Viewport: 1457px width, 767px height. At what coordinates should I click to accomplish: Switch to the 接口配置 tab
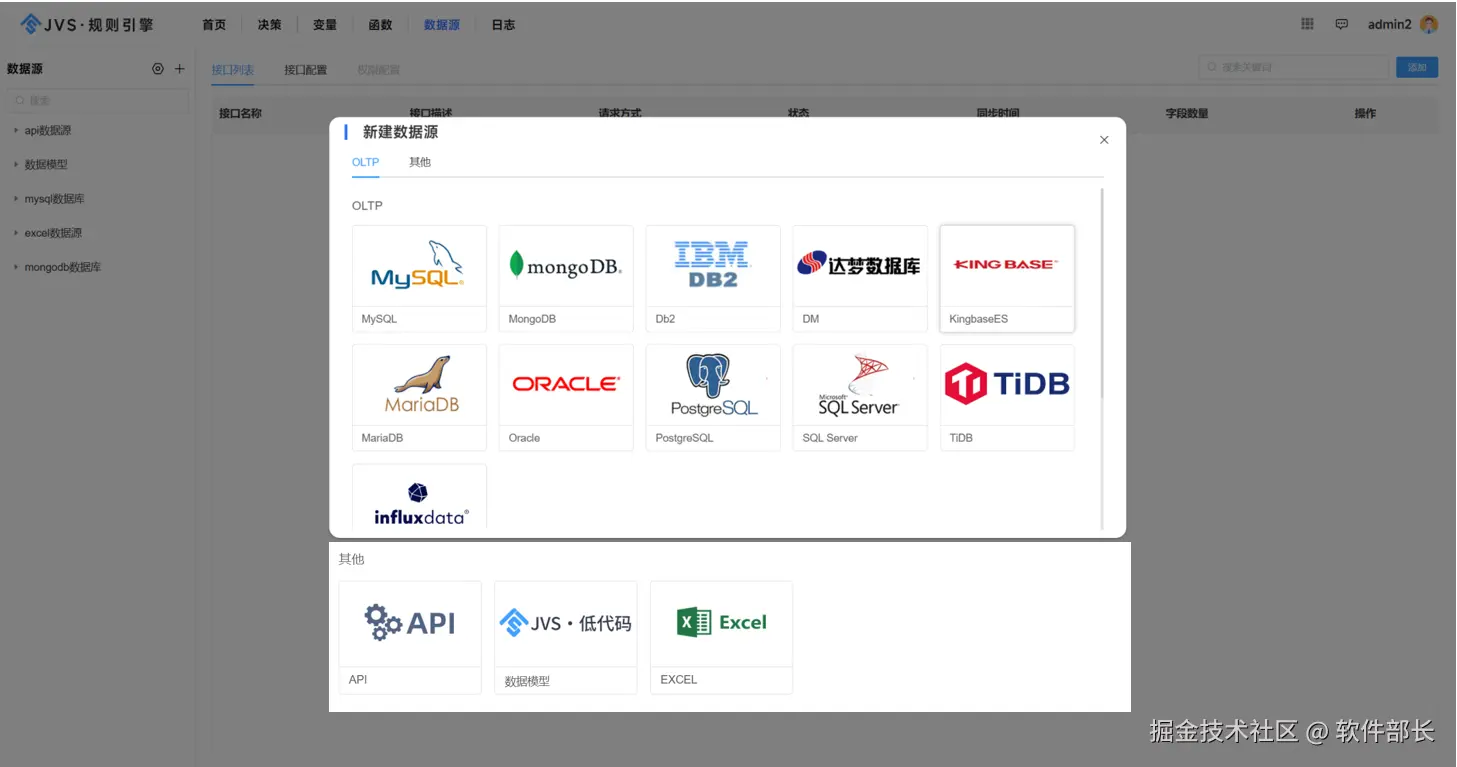click(305, 70)
